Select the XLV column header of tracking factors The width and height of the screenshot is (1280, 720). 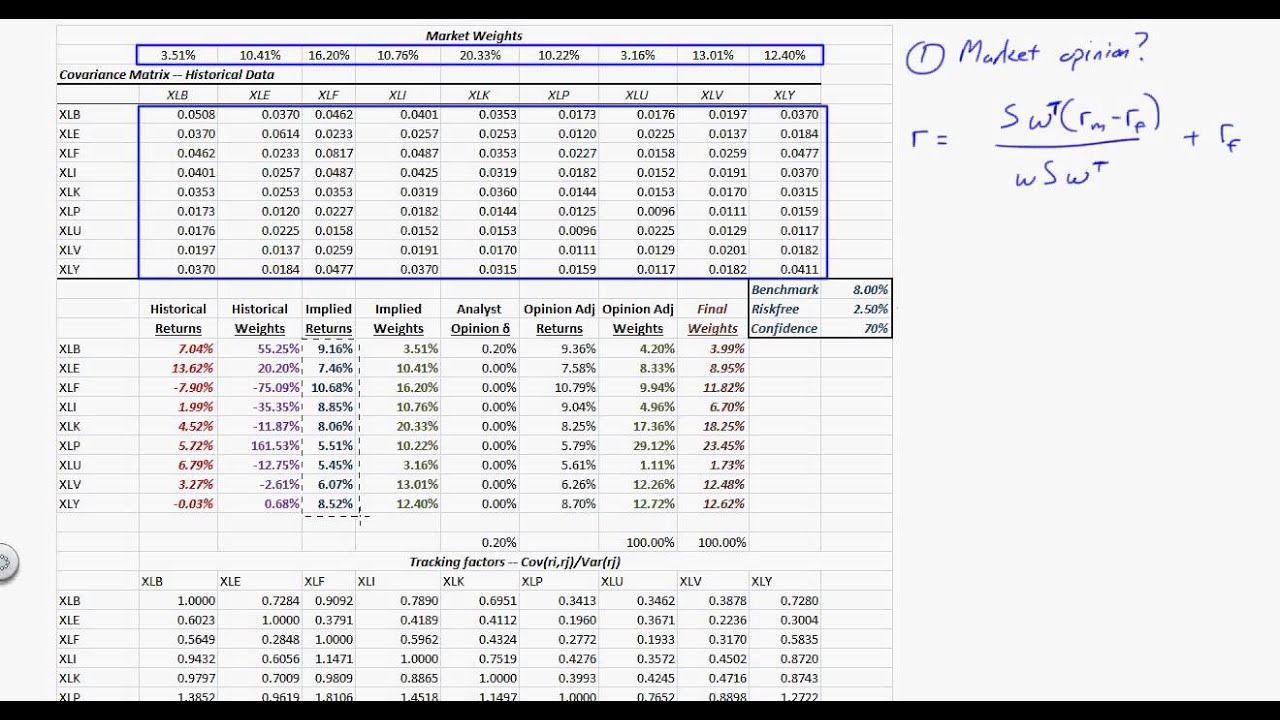pos(692,581)
